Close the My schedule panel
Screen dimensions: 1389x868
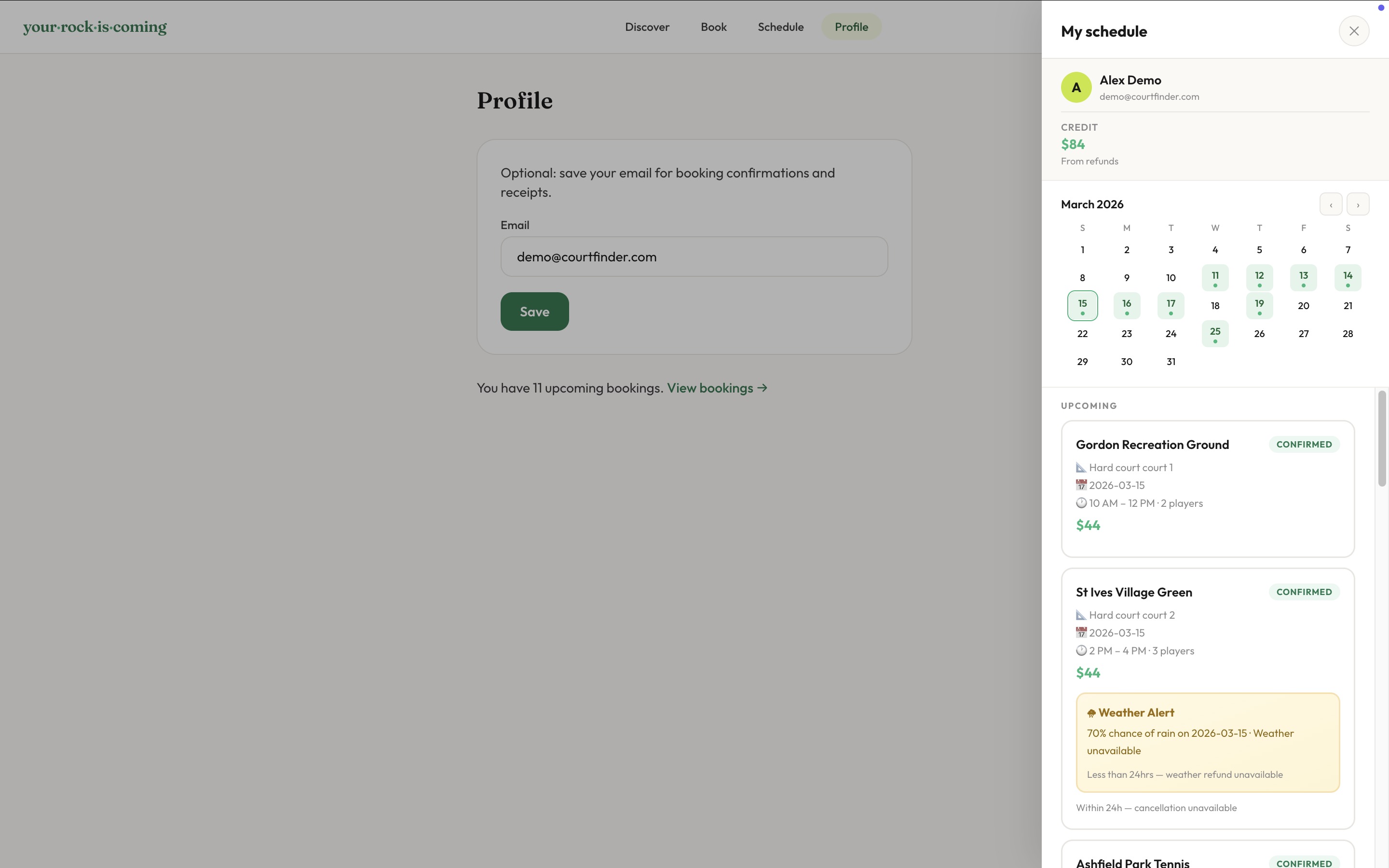pyautogui.click(x=1353, y=31)
